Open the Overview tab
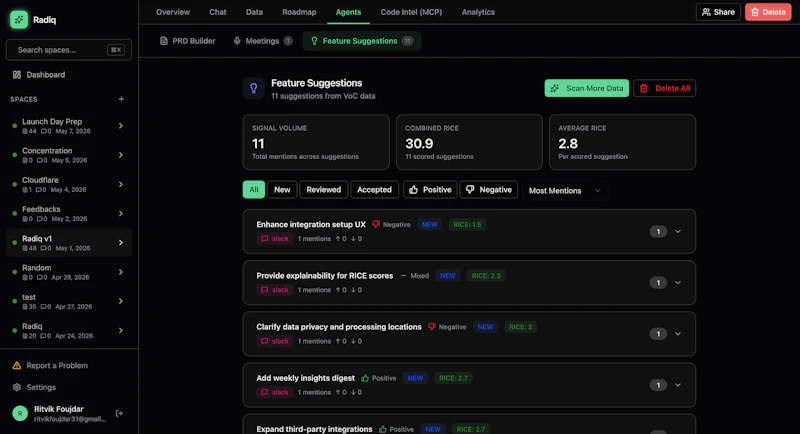Viewport: 800px width, 434px height. tap(173, 12)
